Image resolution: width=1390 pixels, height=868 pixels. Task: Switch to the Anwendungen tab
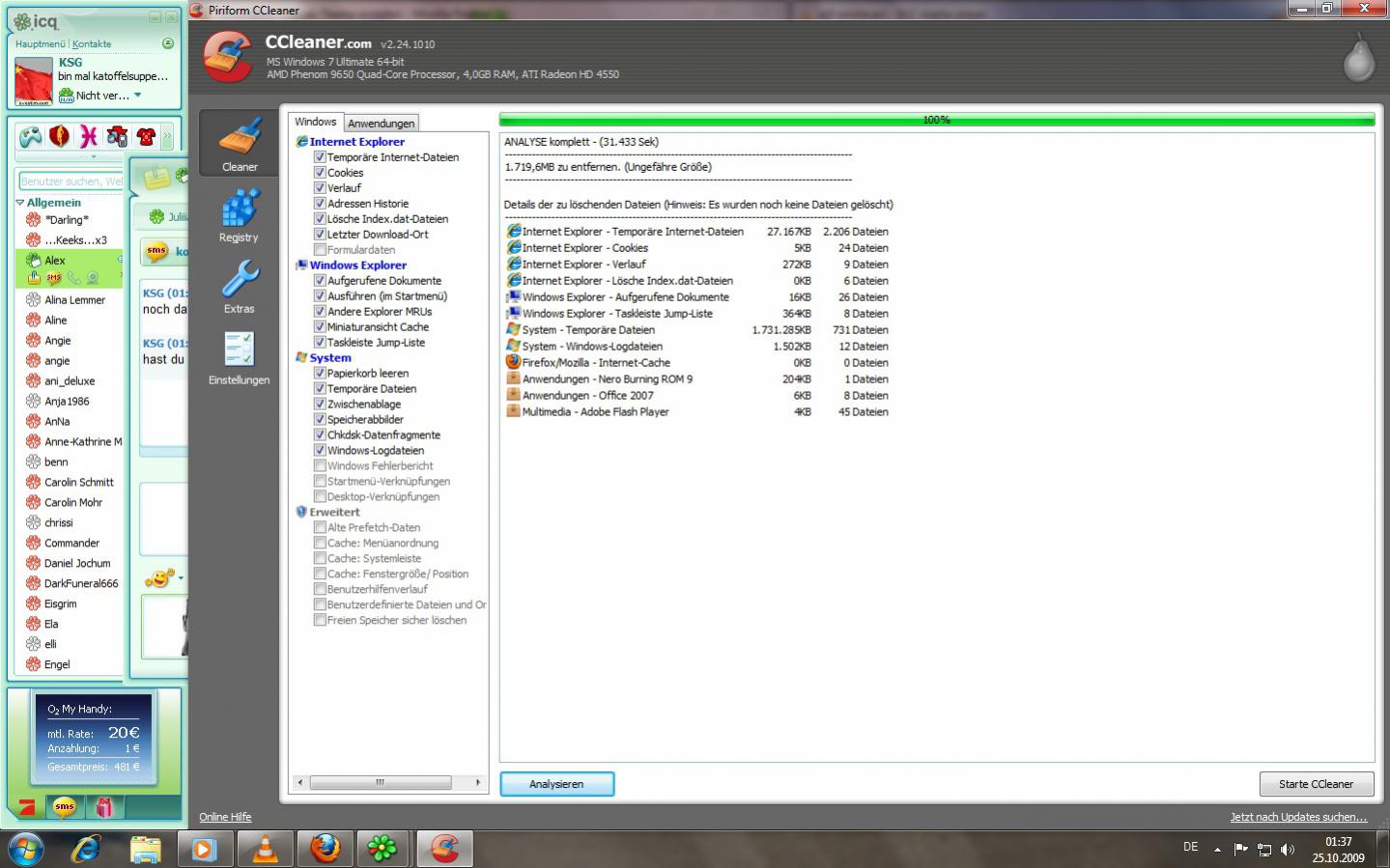[381, 124]
